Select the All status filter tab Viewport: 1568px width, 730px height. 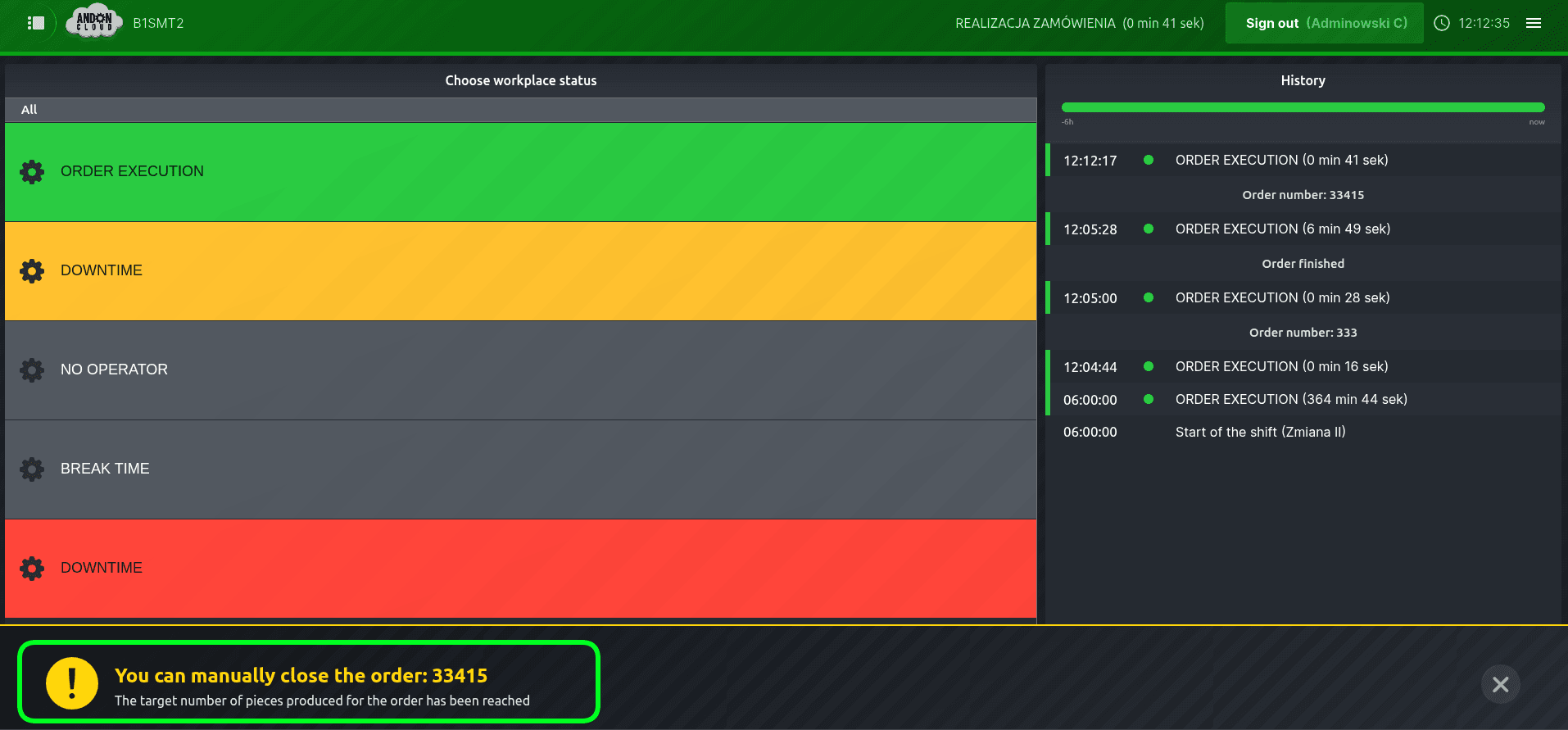(x=29, y=110)
